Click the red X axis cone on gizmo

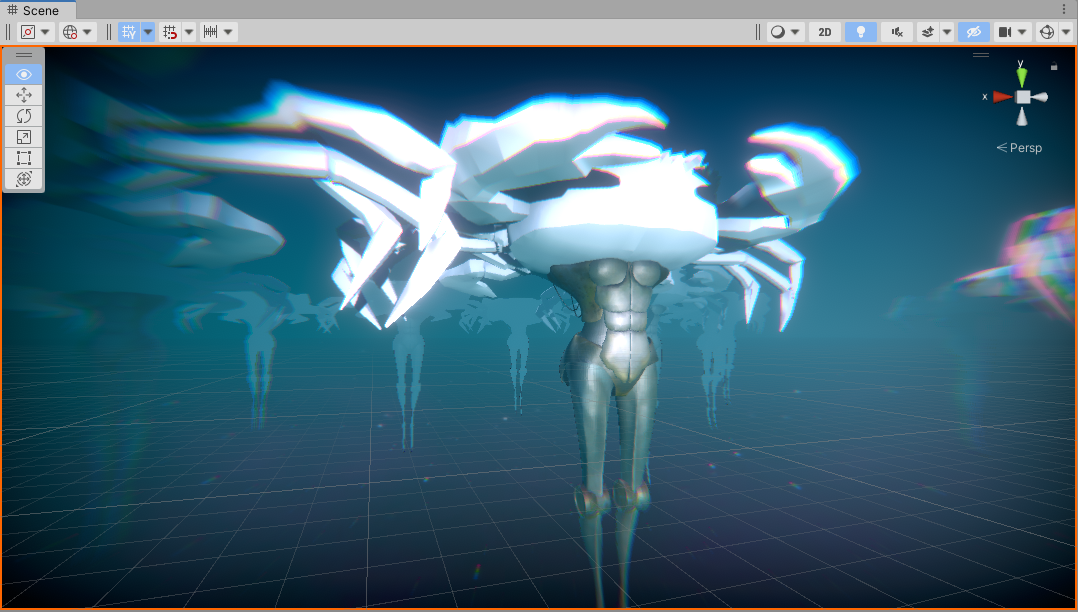click(x=1001, y=97)
